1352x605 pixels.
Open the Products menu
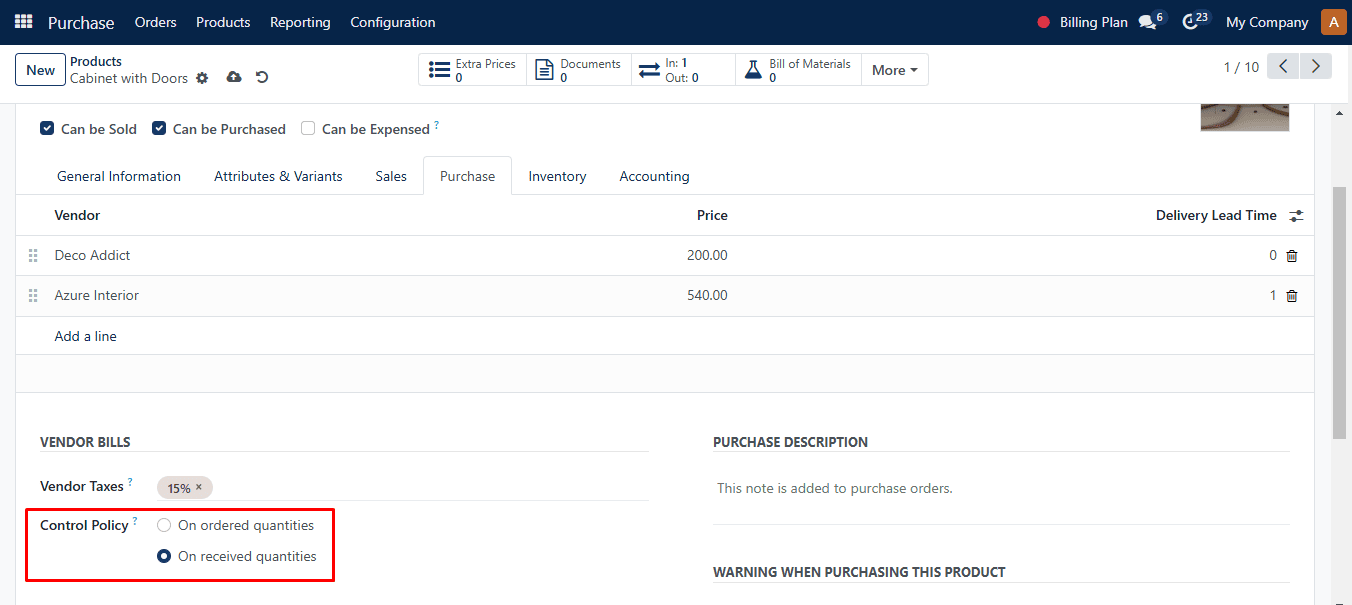pos(223,22)
